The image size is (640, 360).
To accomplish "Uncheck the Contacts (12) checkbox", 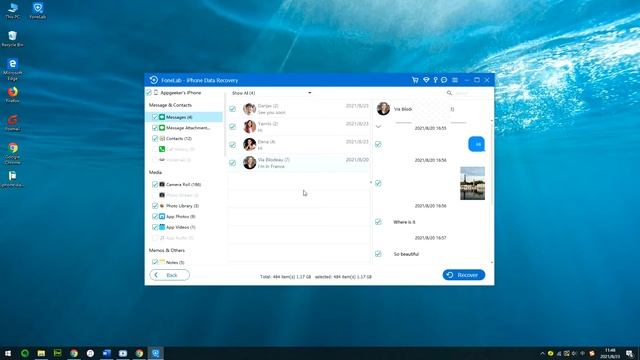I will click(155, 138).
